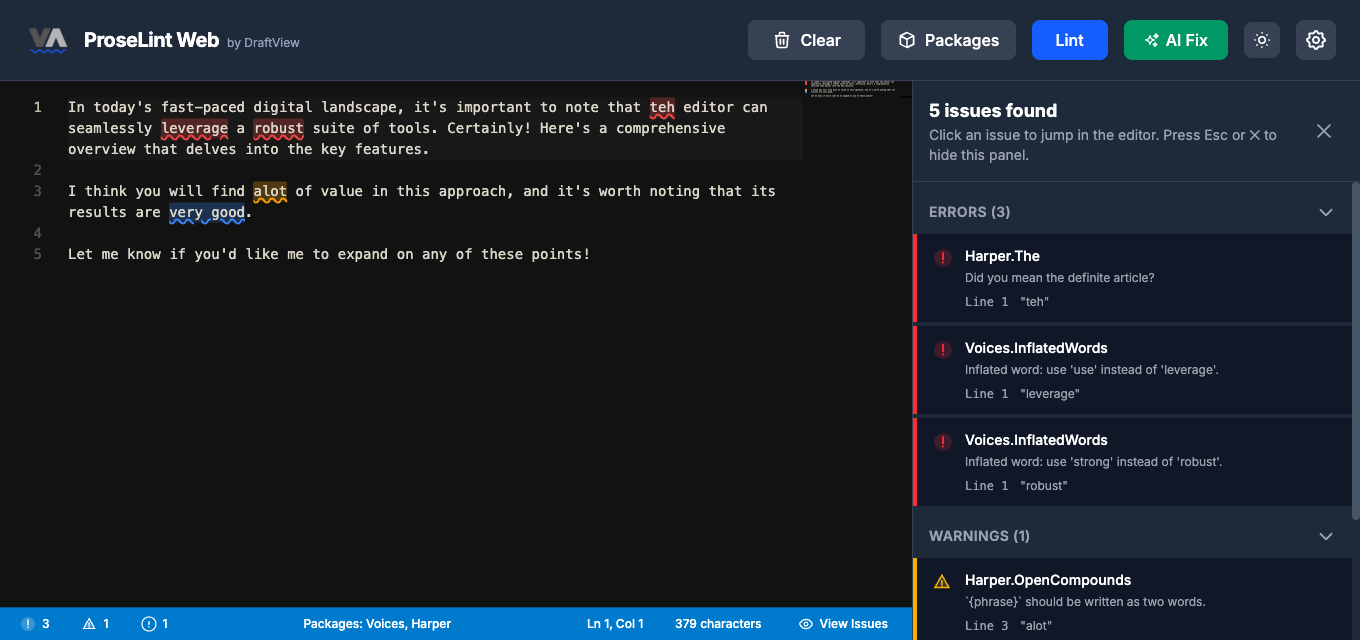The height and width of the screenshot is (640, 1360).
Task: Select the 'leverage' inflated word issue description
Action: (1091, 370)
